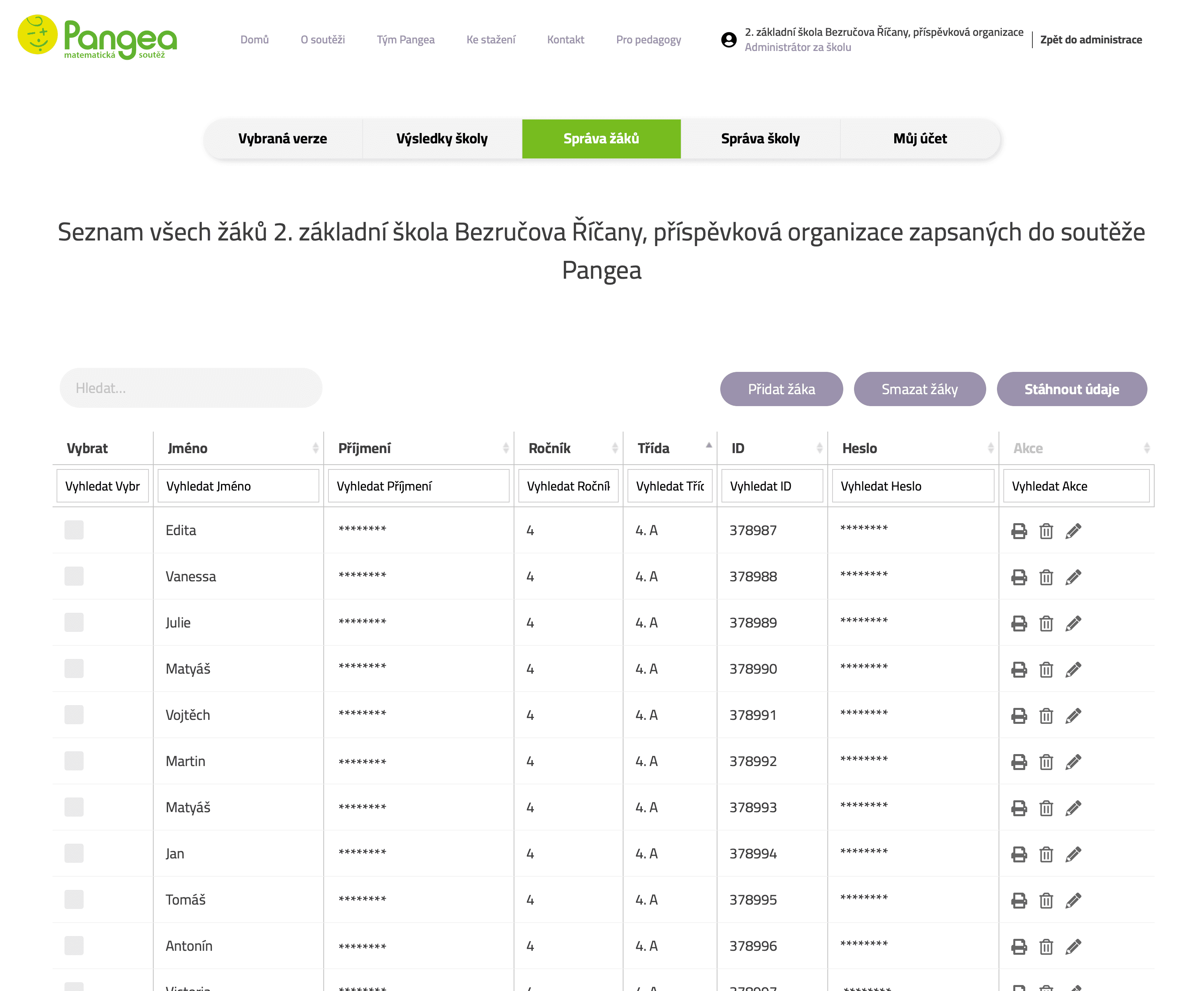Delete student Julie with trash icon
This screenshot has height=991, width=1204.
point(1046,624)
